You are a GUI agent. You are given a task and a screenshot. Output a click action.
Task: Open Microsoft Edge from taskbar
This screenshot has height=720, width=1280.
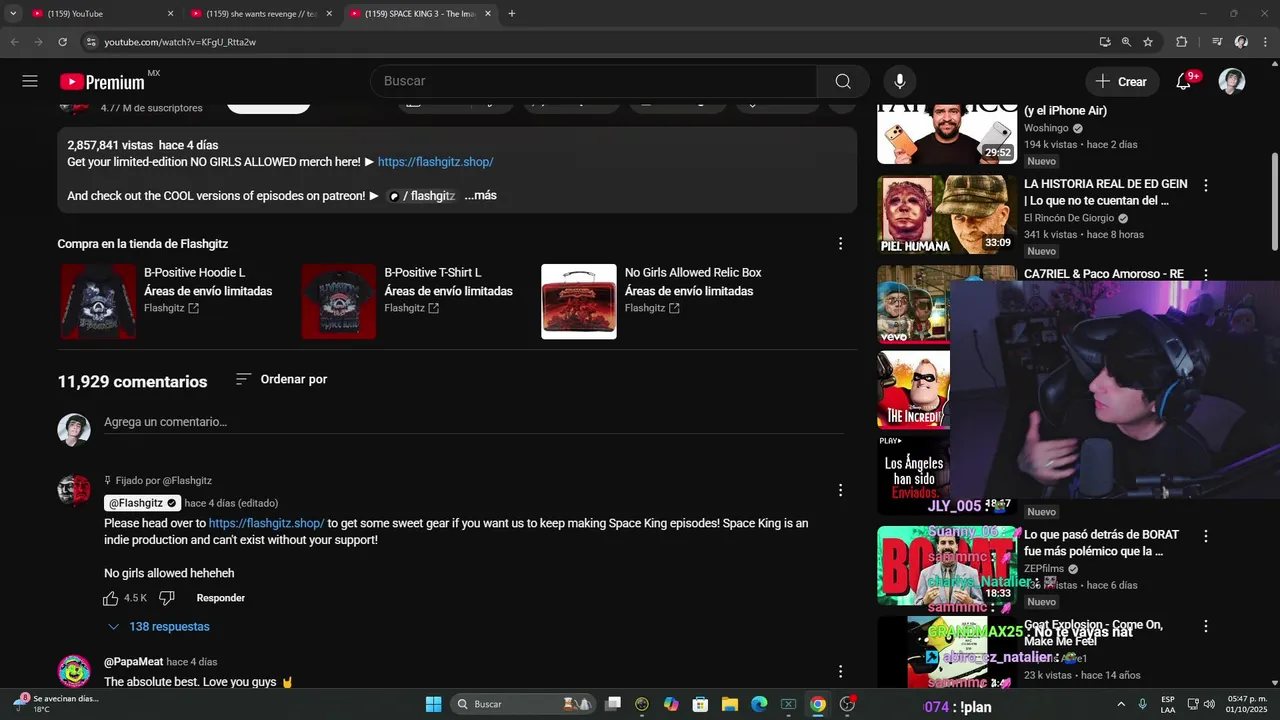(759, 704)
